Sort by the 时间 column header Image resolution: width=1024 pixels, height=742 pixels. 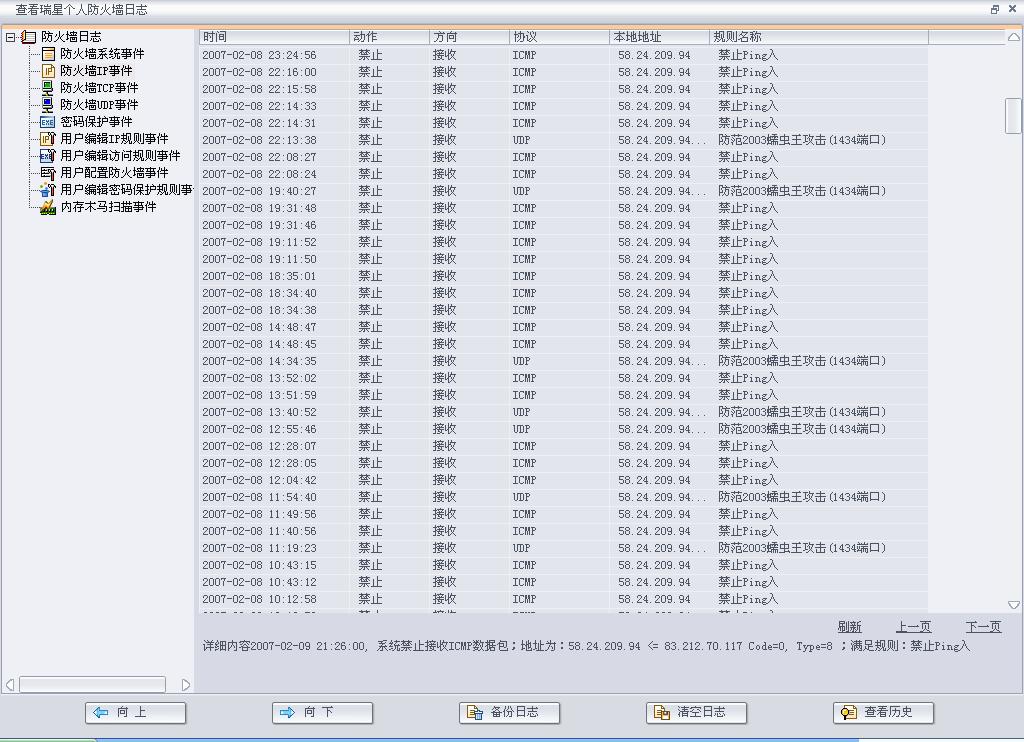coord(274,37)
